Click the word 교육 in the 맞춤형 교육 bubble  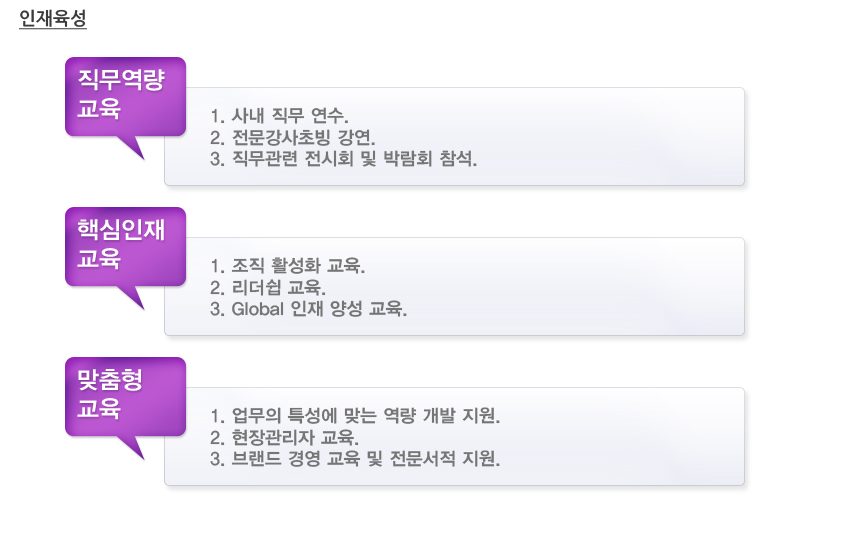tap(99, 407)
